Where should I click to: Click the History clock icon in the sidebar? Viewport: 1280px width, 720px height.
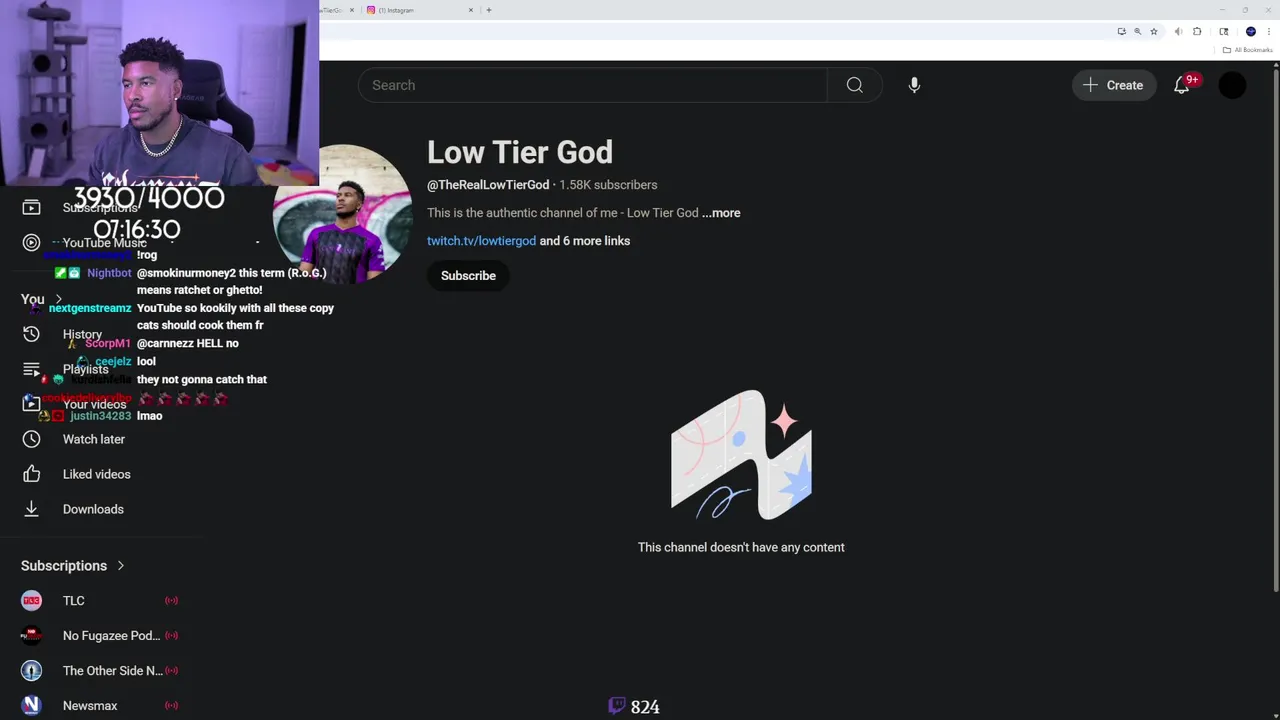[x=31, y=334]
